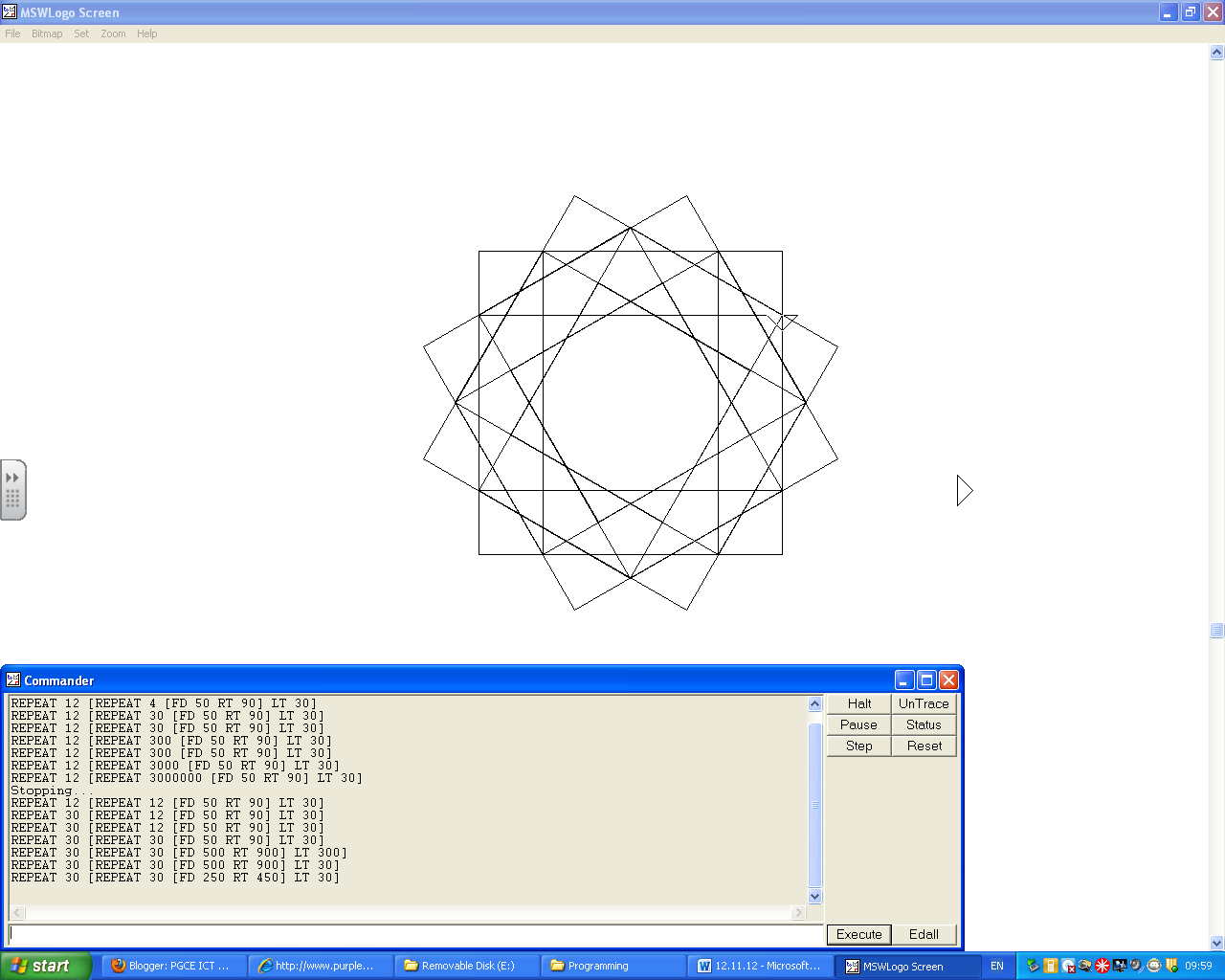This screenshot has height=980, width=1225.
Task: Switch to the 12.11.12 Word document taskbar button
Action: (761, 966)
